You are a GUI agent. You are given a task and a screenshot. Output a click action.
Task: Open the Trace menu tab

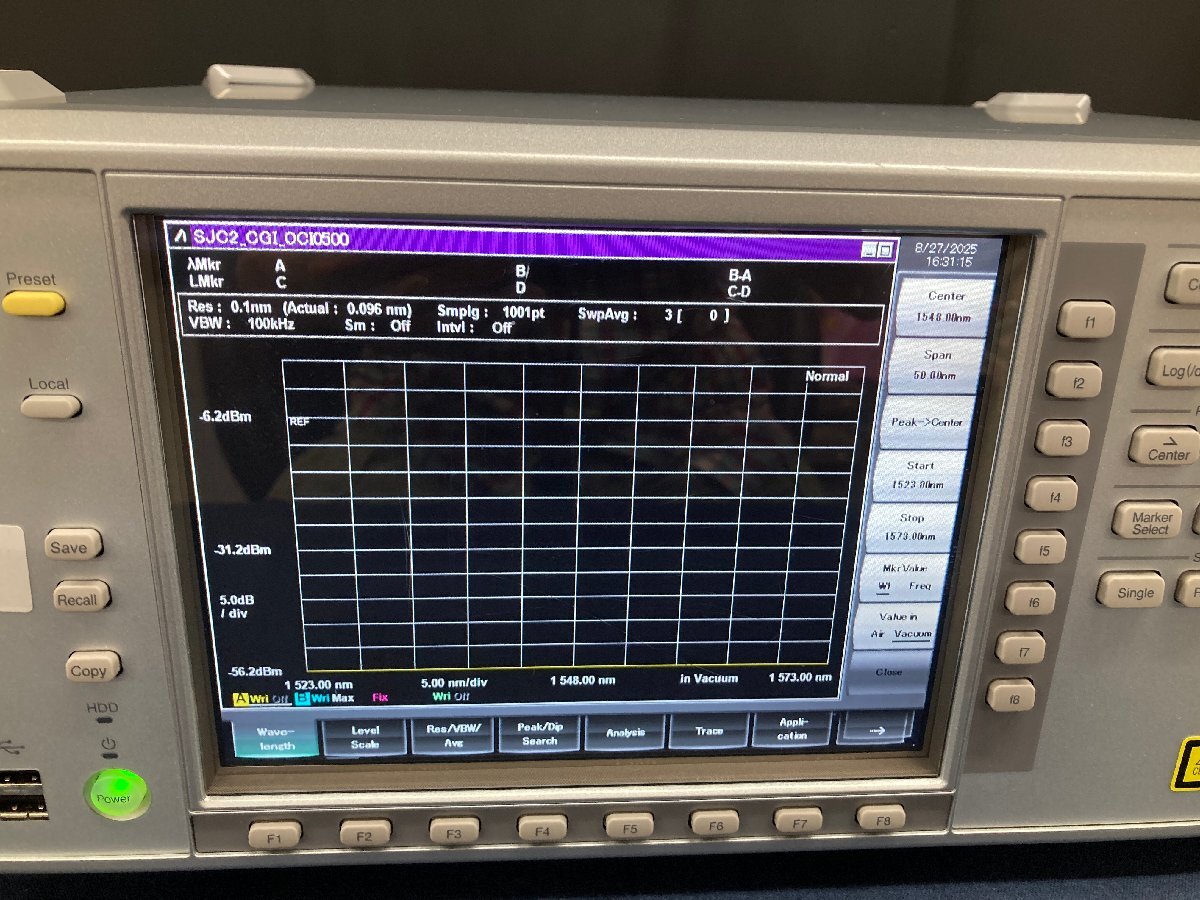[709, 731]
